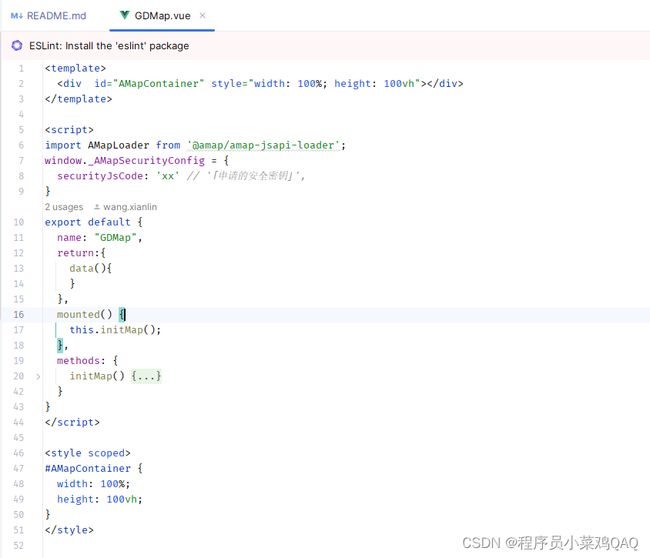Image resolution: width=650 pixels, height=558 pixels.
Task: Click the author icon beside wang.xianlin
Action: tap(97, 207)
